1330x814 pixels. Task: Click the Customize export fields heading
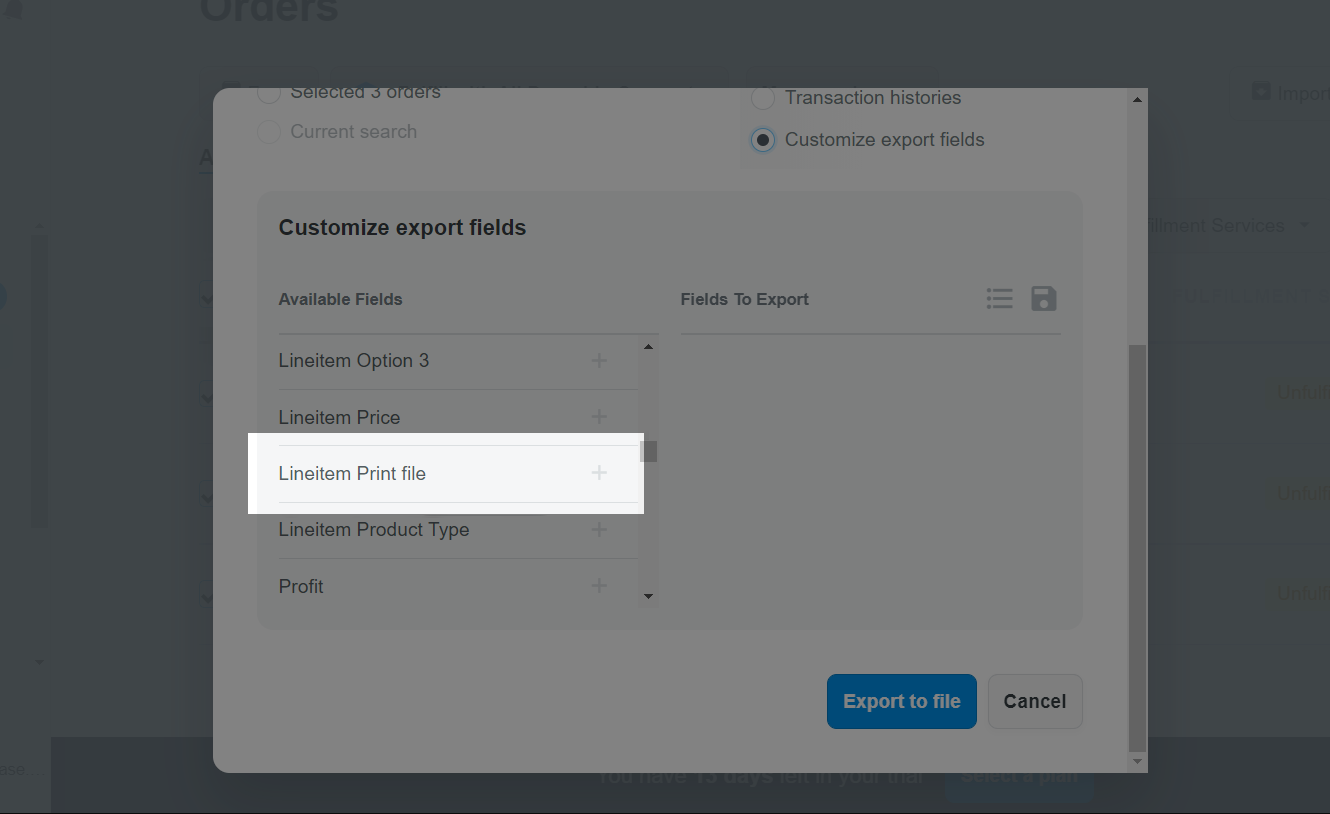point(402,228)
